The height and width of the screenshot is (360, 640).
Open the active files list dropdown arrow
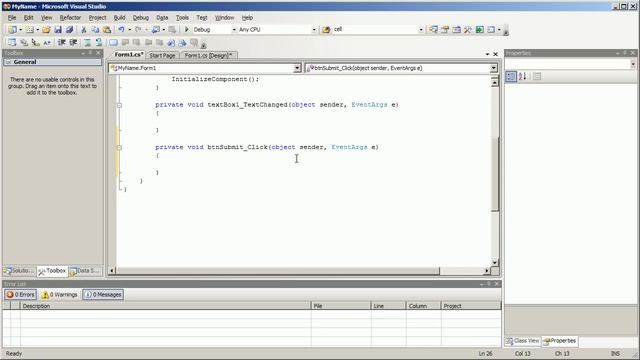tap(487, 54)
